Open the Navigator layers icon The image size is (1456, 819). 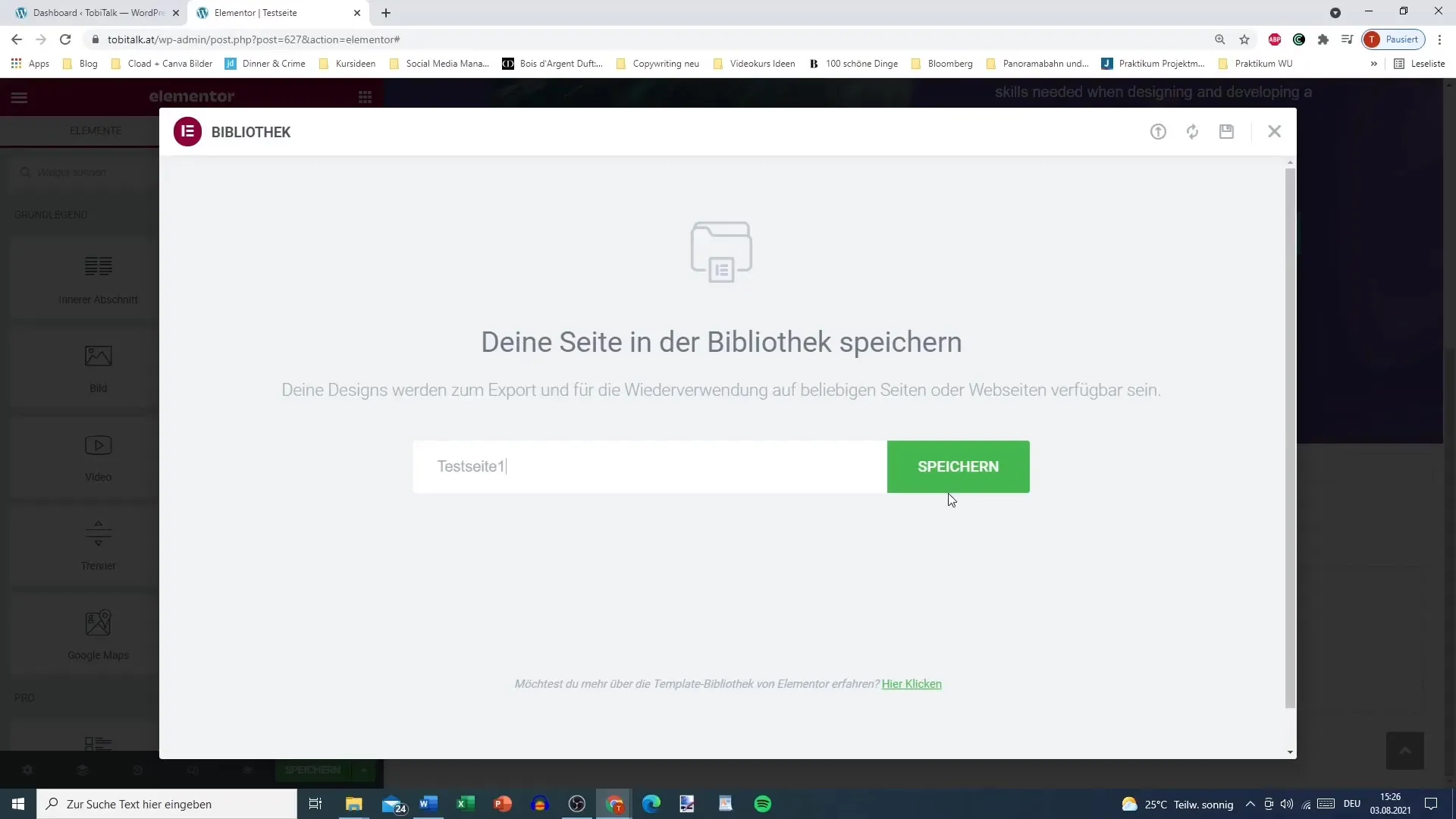83,770
